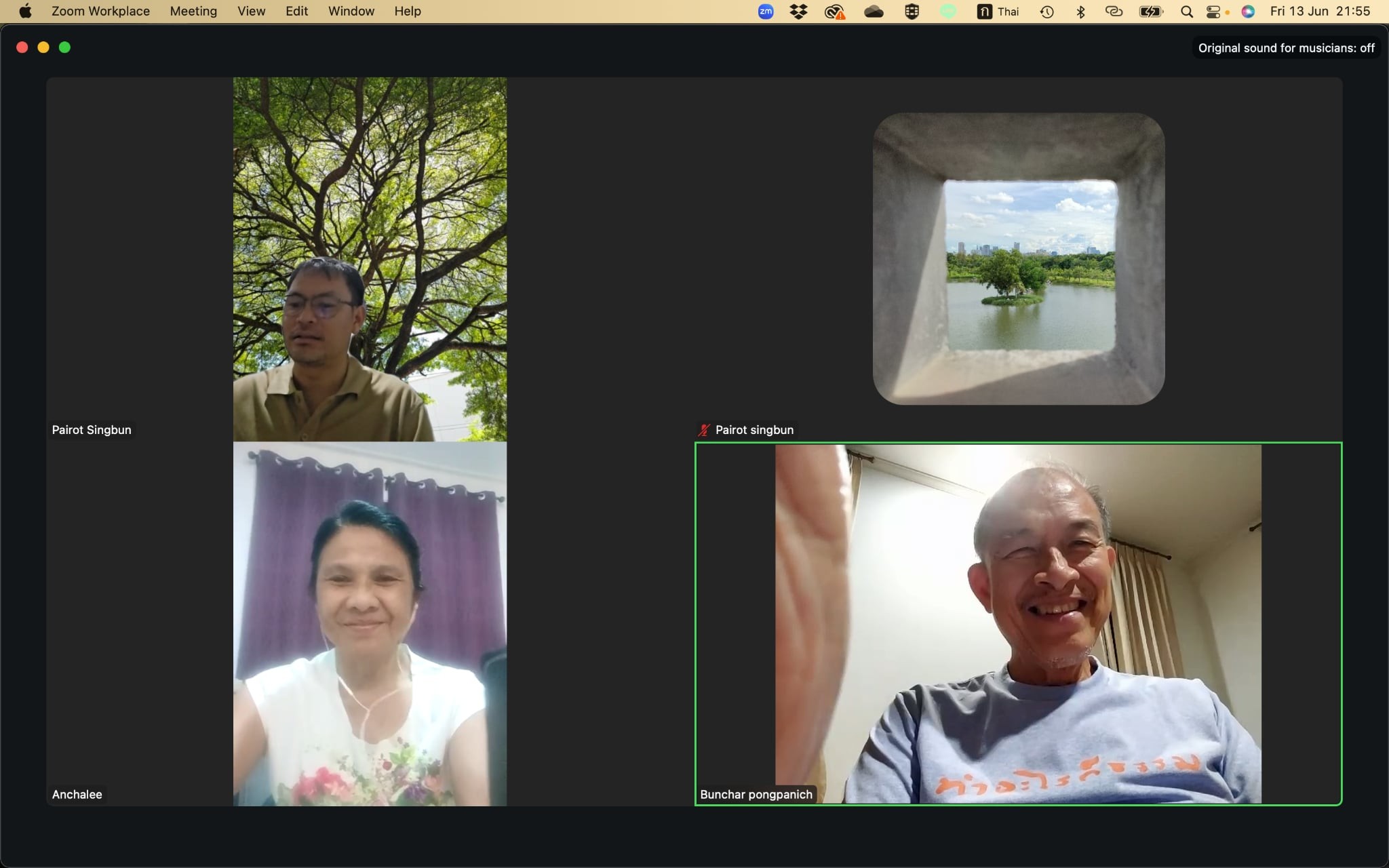Screen dimensions: 1389x868
Task: Open the Meeting menu
Action: (193, 12)
